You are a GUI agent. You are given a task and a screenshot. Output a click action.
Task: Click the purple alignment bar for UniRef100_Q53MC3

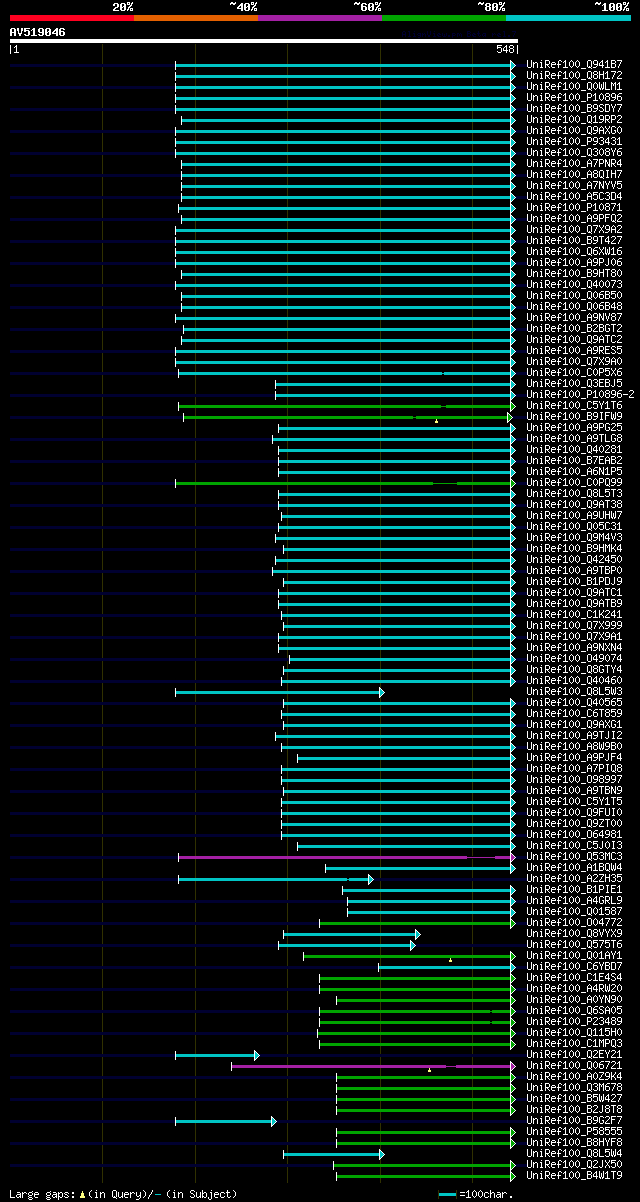347,856
